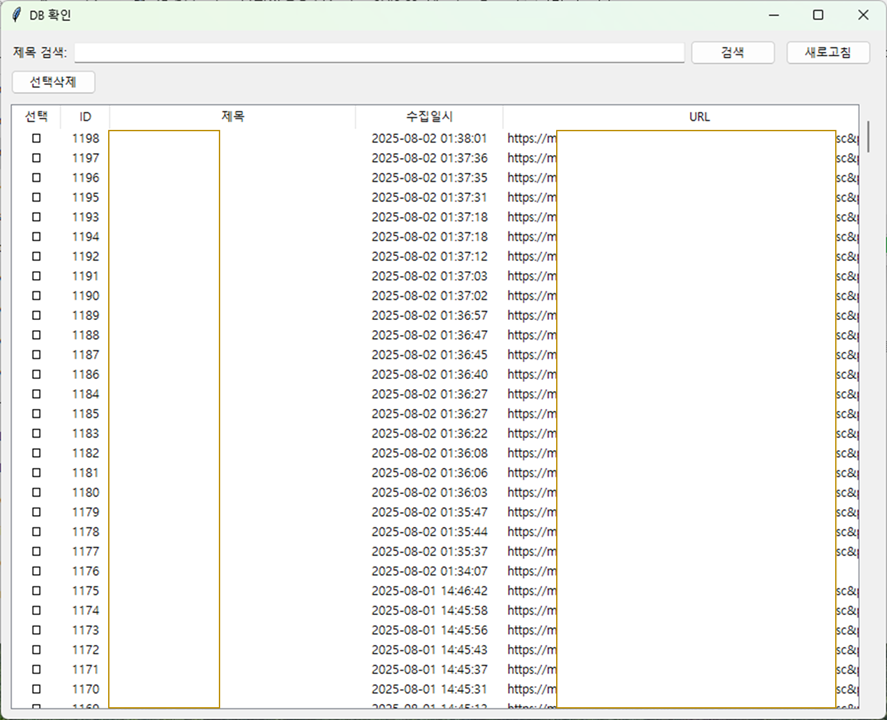Click the feather app icon in title bar
This screenshot has width=887, height=720.
point(17,15)
